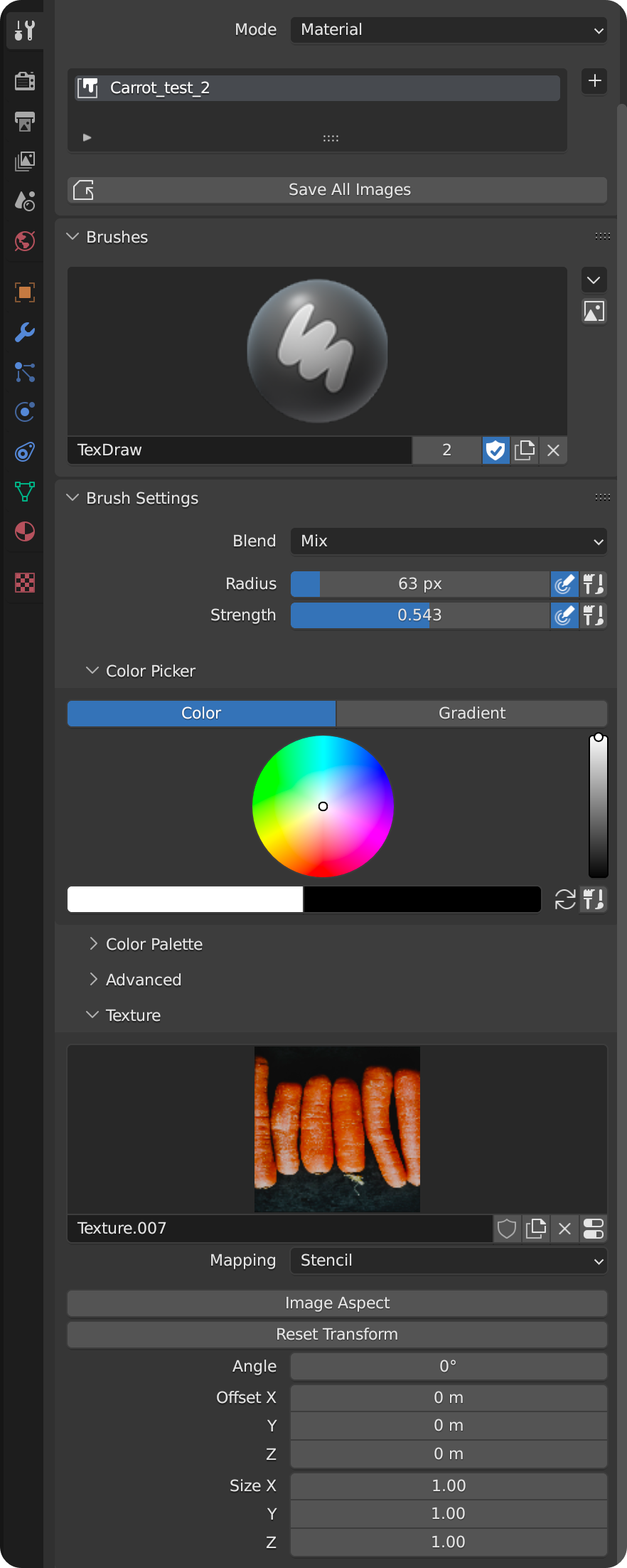Toggle custom brush icon button
The width and height of the screenshot is (627, 1568).
pos(594,311)
